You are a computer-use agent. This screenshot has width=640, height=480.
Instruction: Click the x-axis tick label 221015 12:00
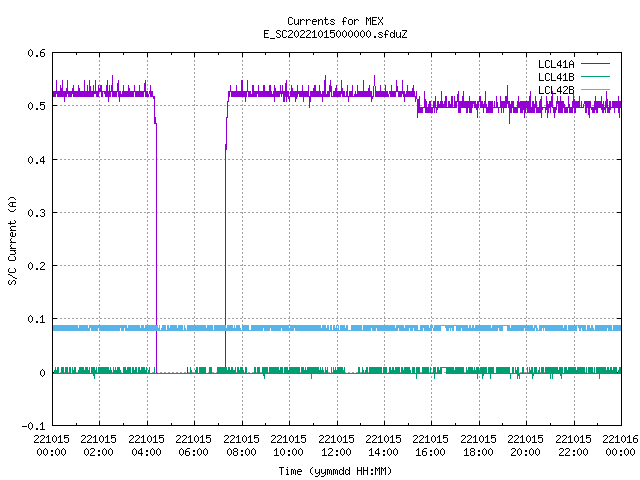336,446
